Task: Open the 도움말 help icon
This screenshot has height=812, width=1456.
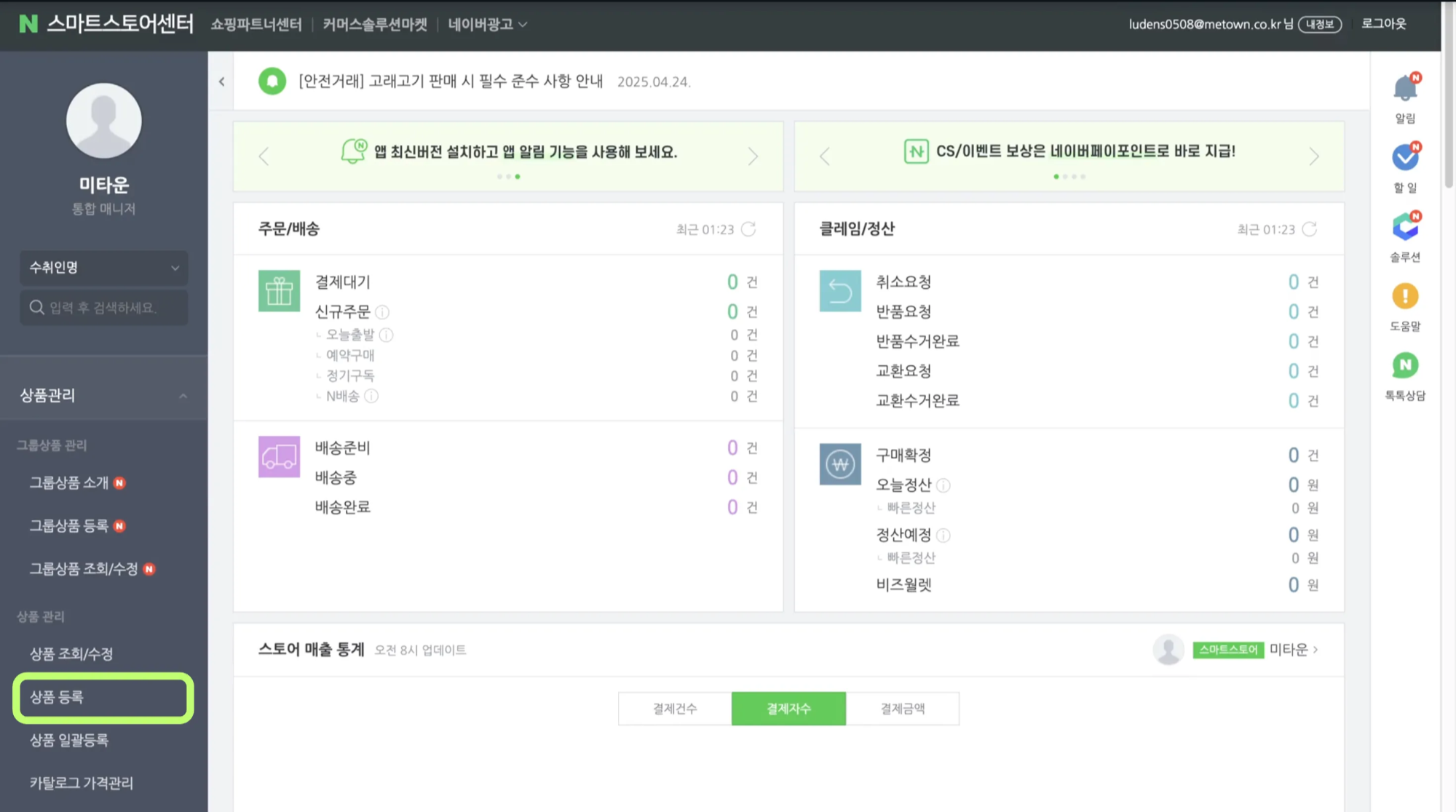Action: (1404, 296)
